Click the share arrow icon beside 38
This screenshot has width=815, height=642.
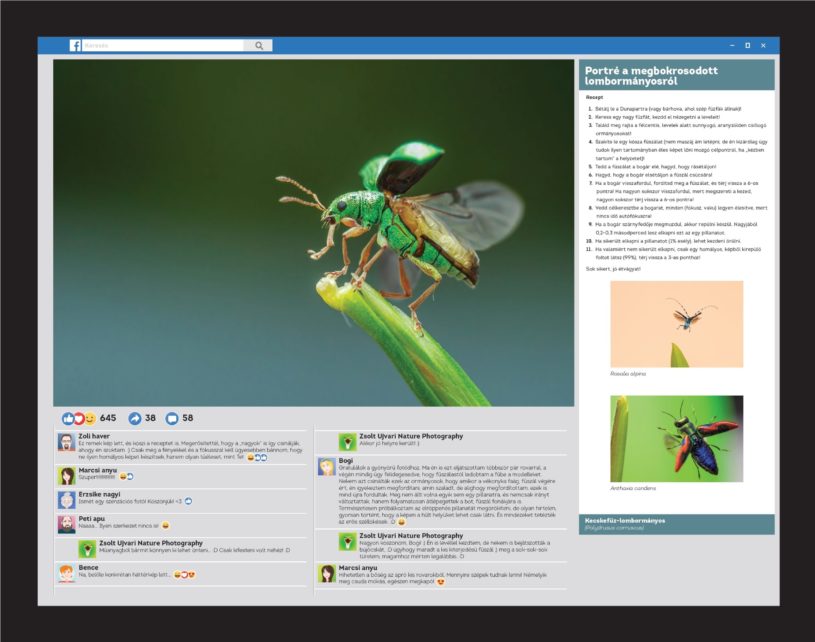tap(135, 418)
